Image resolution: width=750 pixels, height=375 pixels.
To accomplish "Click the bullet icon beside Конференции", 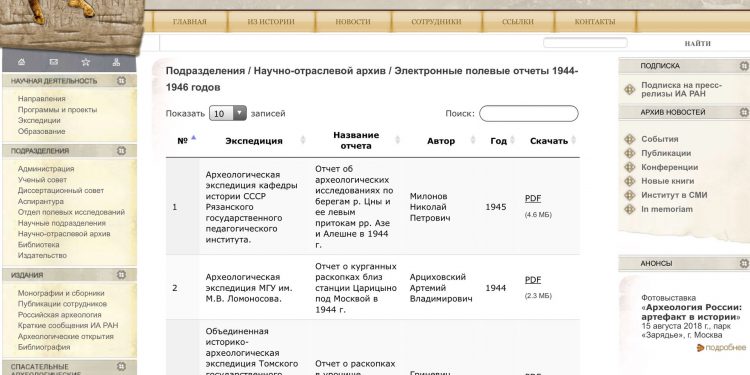I will pyautogui.click(x=630, y=167).
